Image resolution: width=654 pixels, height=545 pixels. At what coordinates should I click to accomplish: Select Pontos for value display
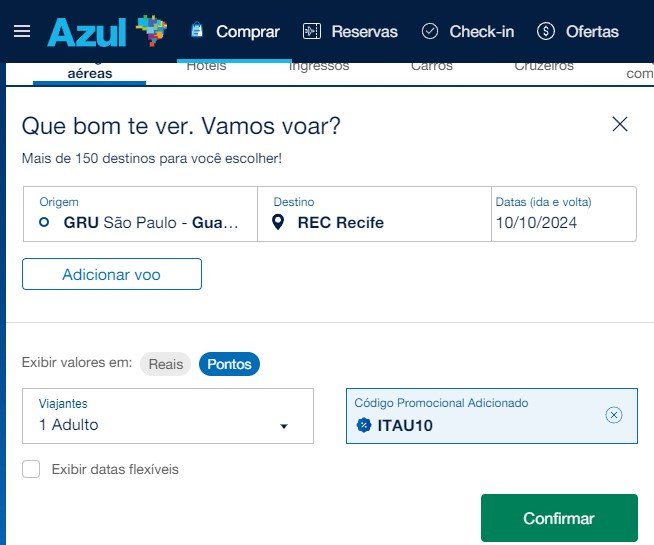[x=229, y=364]
